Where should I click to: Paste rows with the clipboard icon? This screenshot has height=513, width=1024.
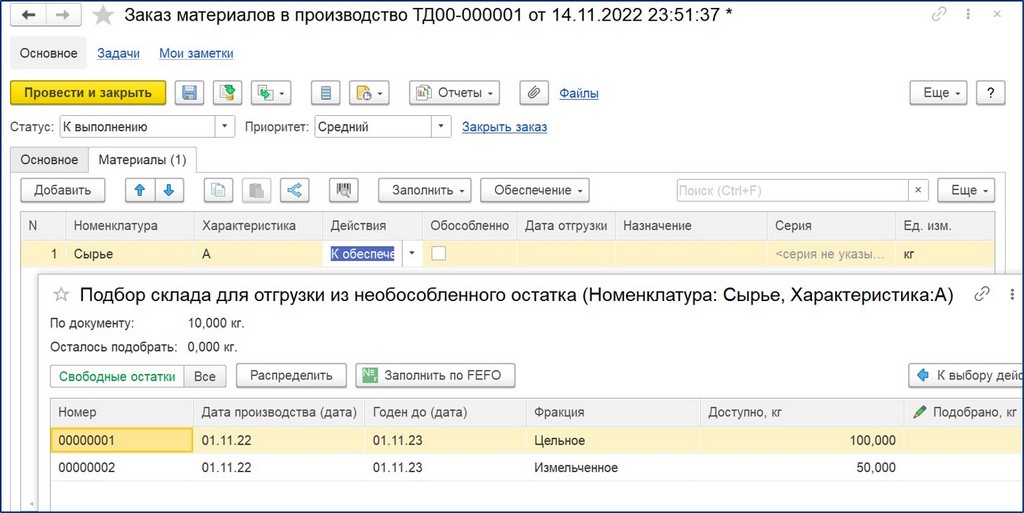[257, 191]
